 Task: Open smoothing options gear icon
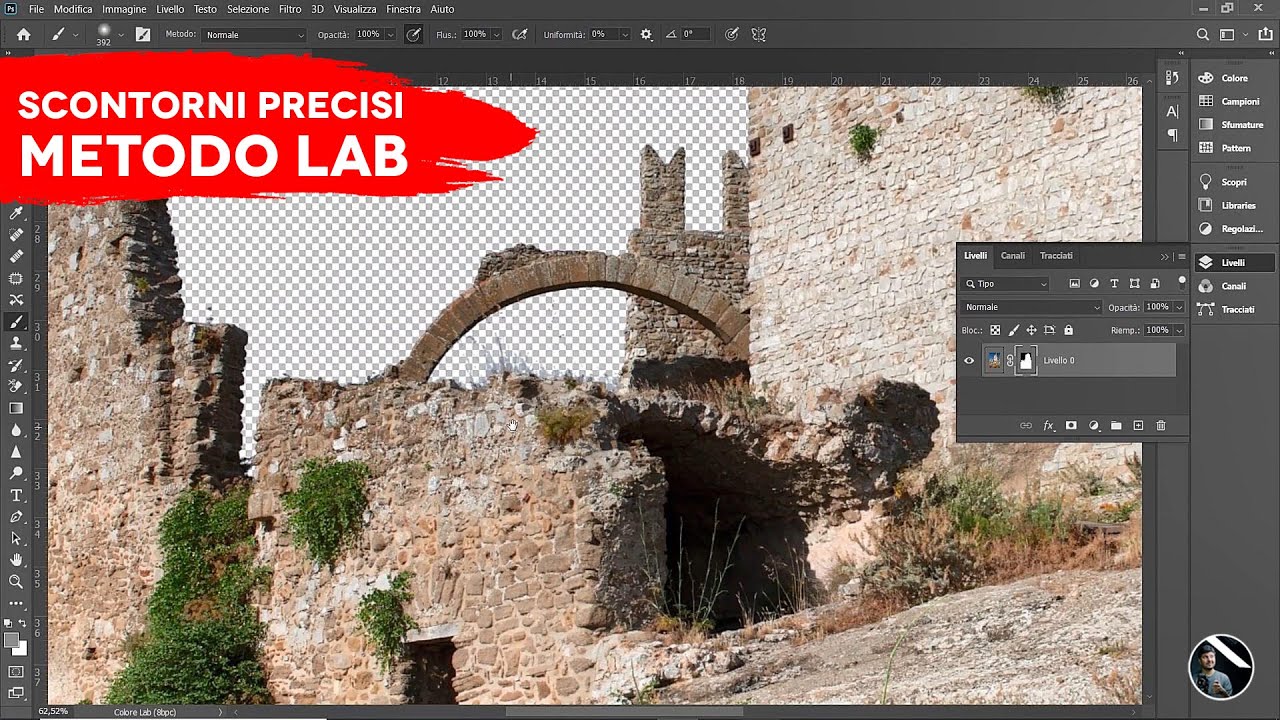pyautogui.click(x=646, y=34)
